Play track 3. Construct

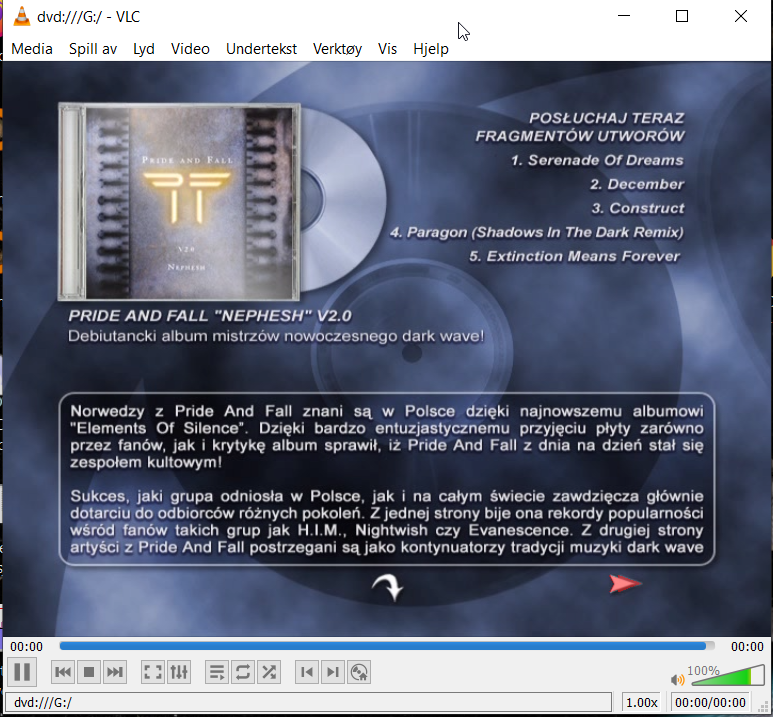coord(638,208)
